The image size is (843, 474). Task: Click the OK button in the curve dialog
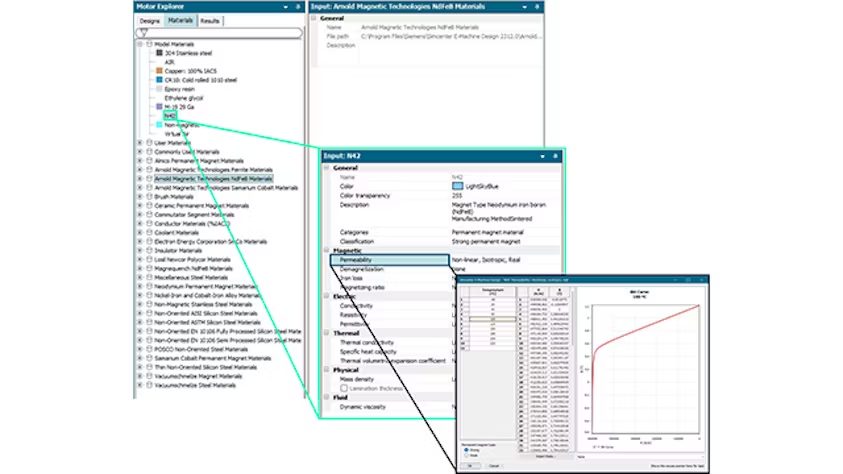[470, 466]
